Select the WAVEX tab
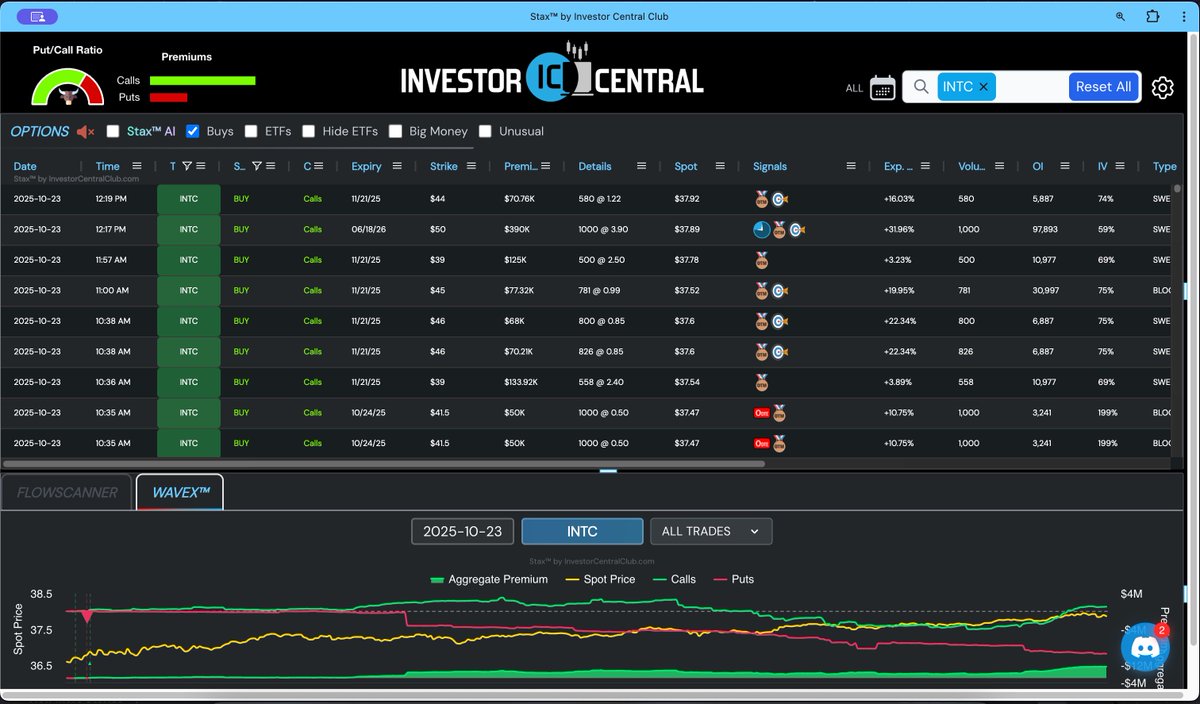The width and height of the screenshot is (1200, 704). (x=180, y=492)
